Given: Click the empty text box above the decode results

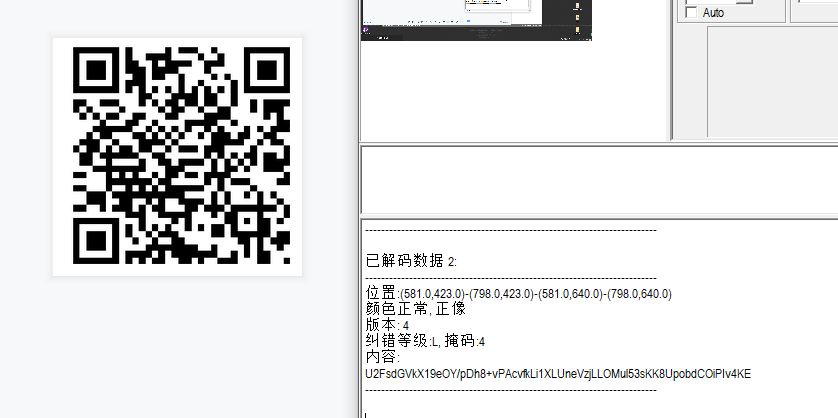Looking at the screenshot, I should (x=600, y=180).
